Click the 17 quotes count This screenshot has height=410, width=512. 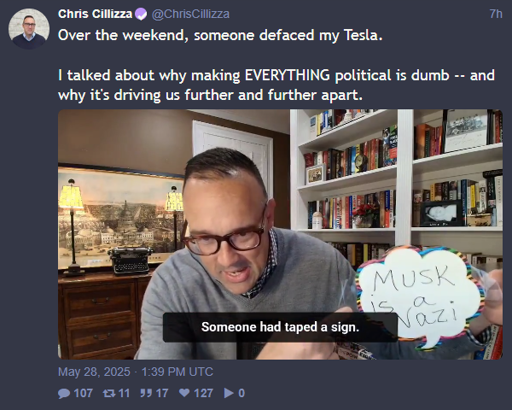click(162, 393)
